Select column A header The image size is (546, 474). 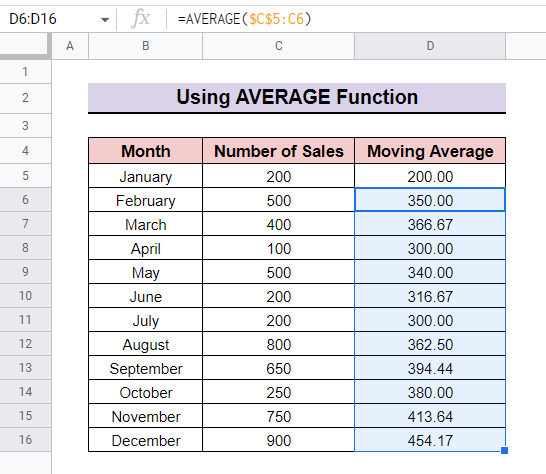coord(70,46)
